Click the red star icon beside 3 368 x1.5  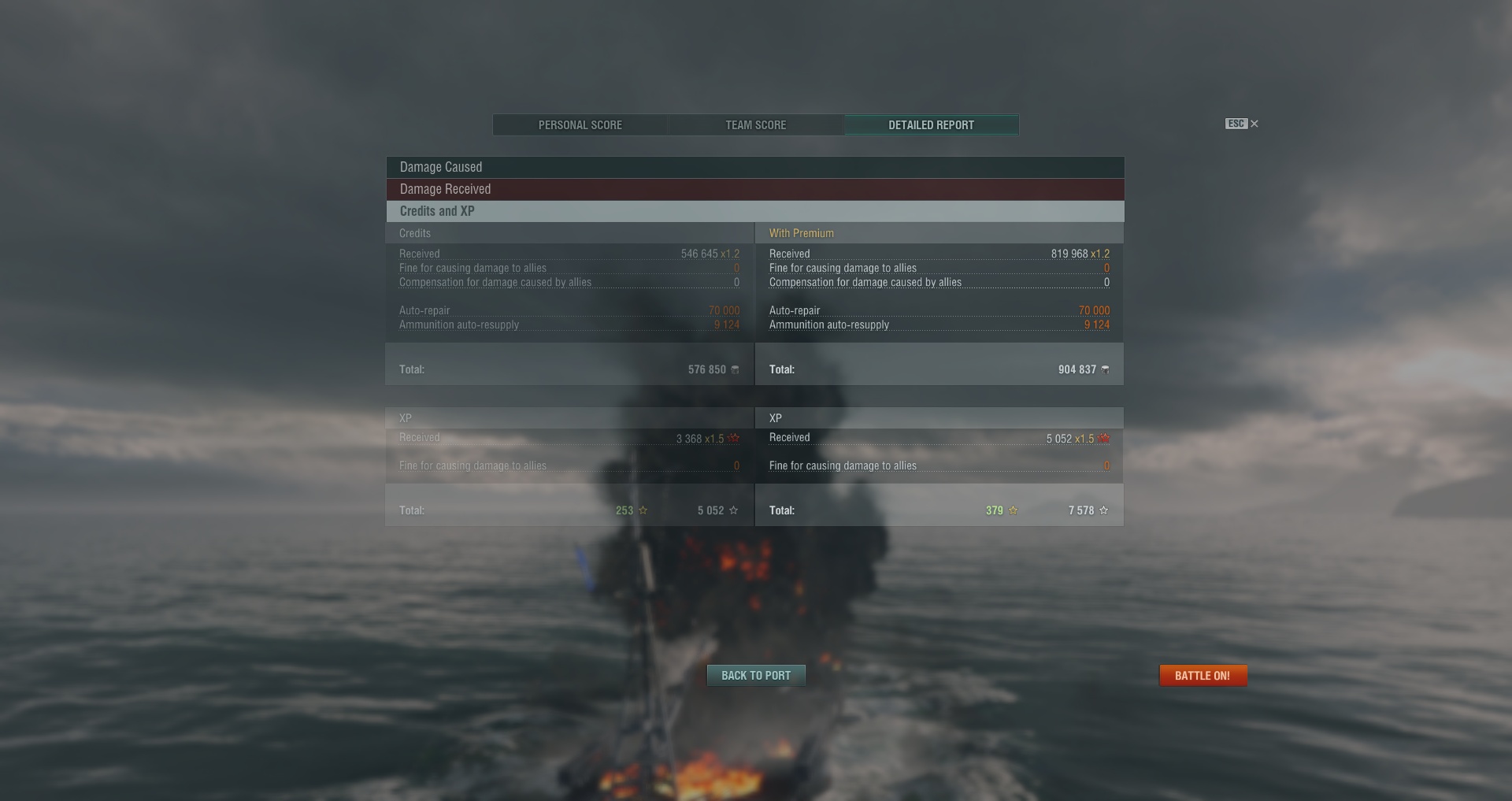[734, 439]
